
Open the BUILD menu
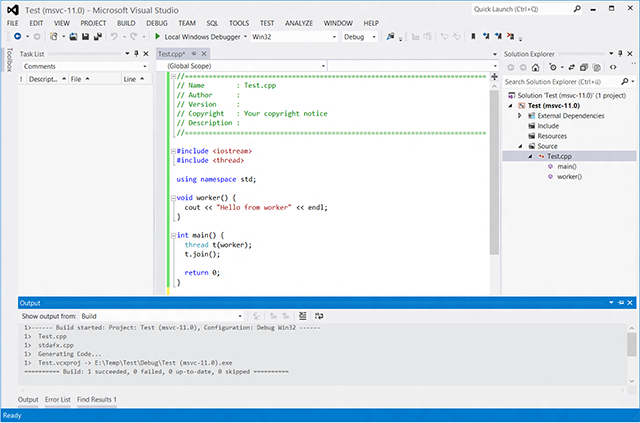point(125,22)
